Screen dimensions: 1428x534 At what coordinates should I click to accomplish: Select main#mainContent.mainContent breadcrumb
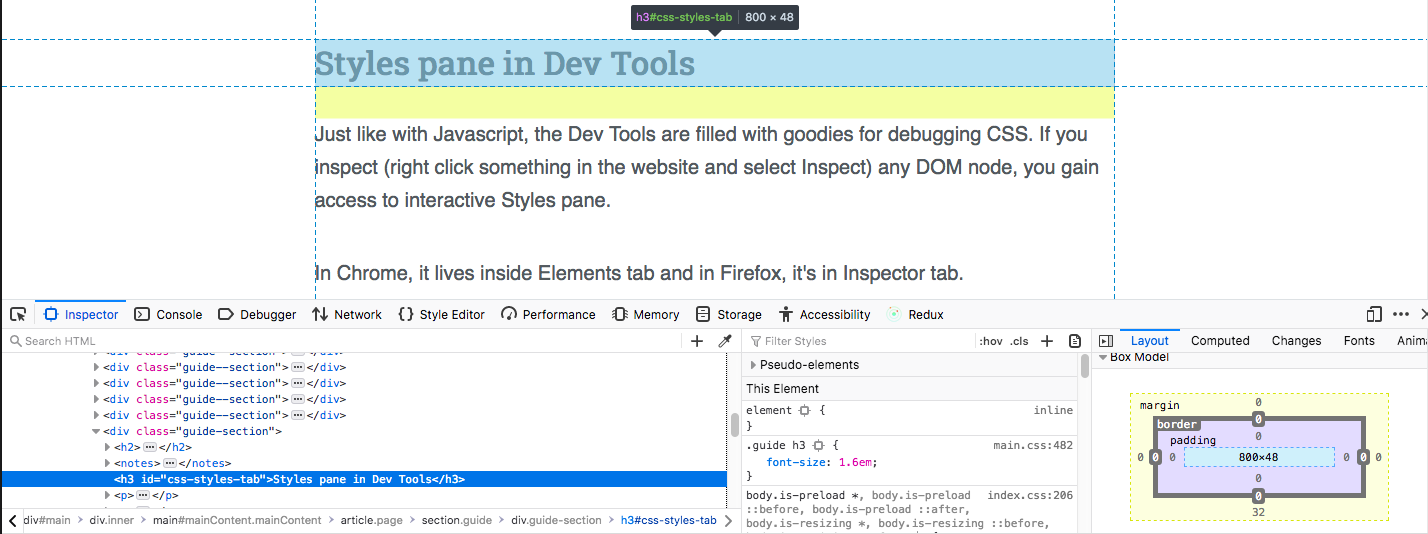pyautogui.click(x=237, y=520)
